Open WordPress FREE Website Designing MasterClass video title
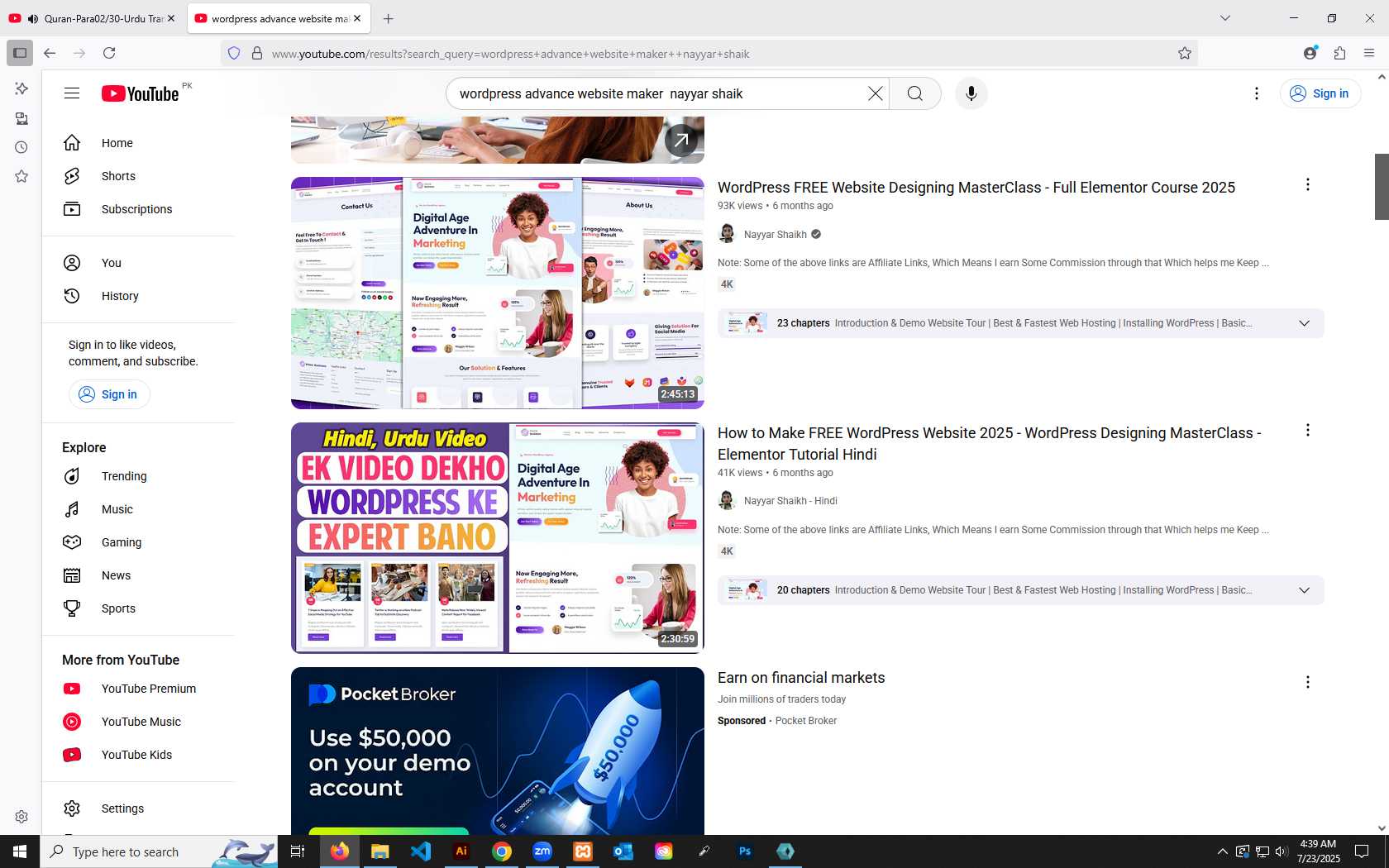Viewport: 1389px width, 868px height. 976,188
